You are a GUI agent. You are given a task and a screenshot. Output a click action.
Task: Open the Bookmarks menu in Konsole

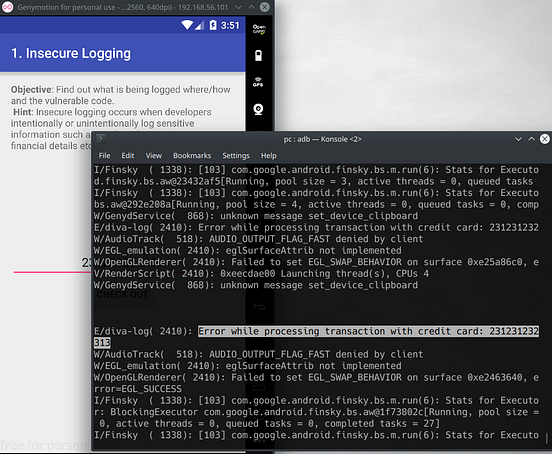click(192, 156)
